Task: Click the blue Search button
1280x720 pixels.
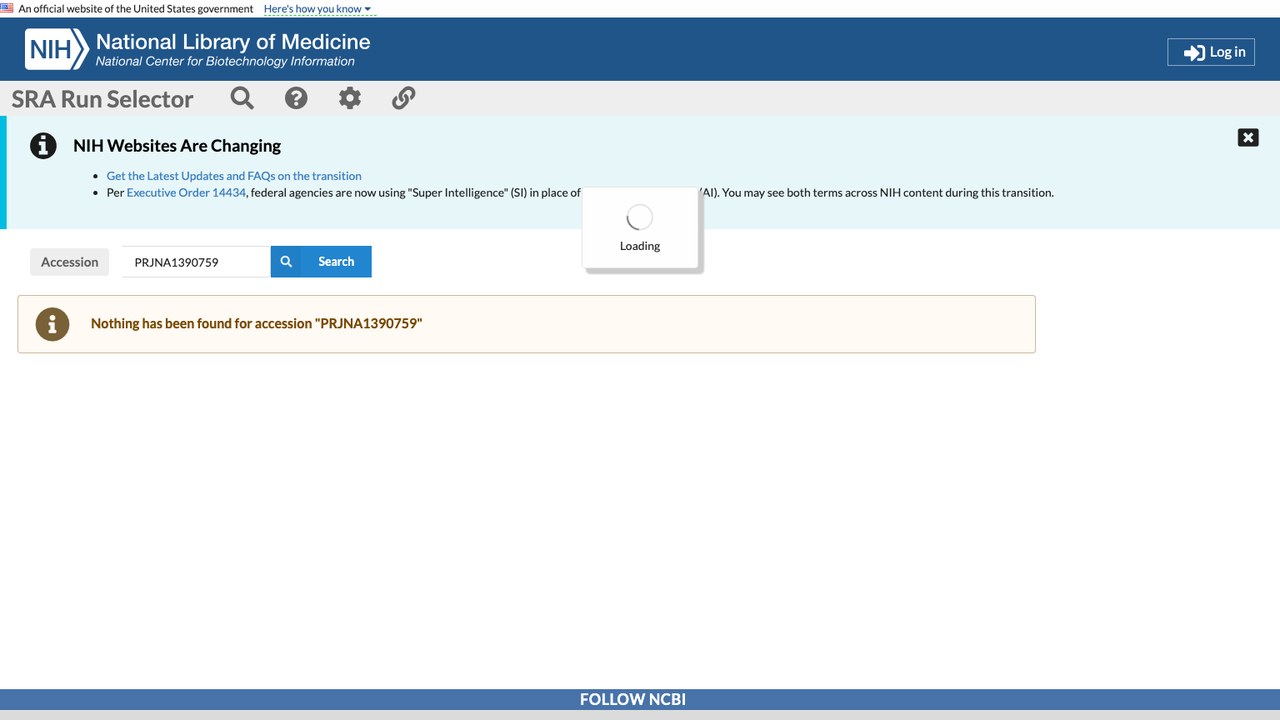Action: pyautogui.click(x=321, y=262)
